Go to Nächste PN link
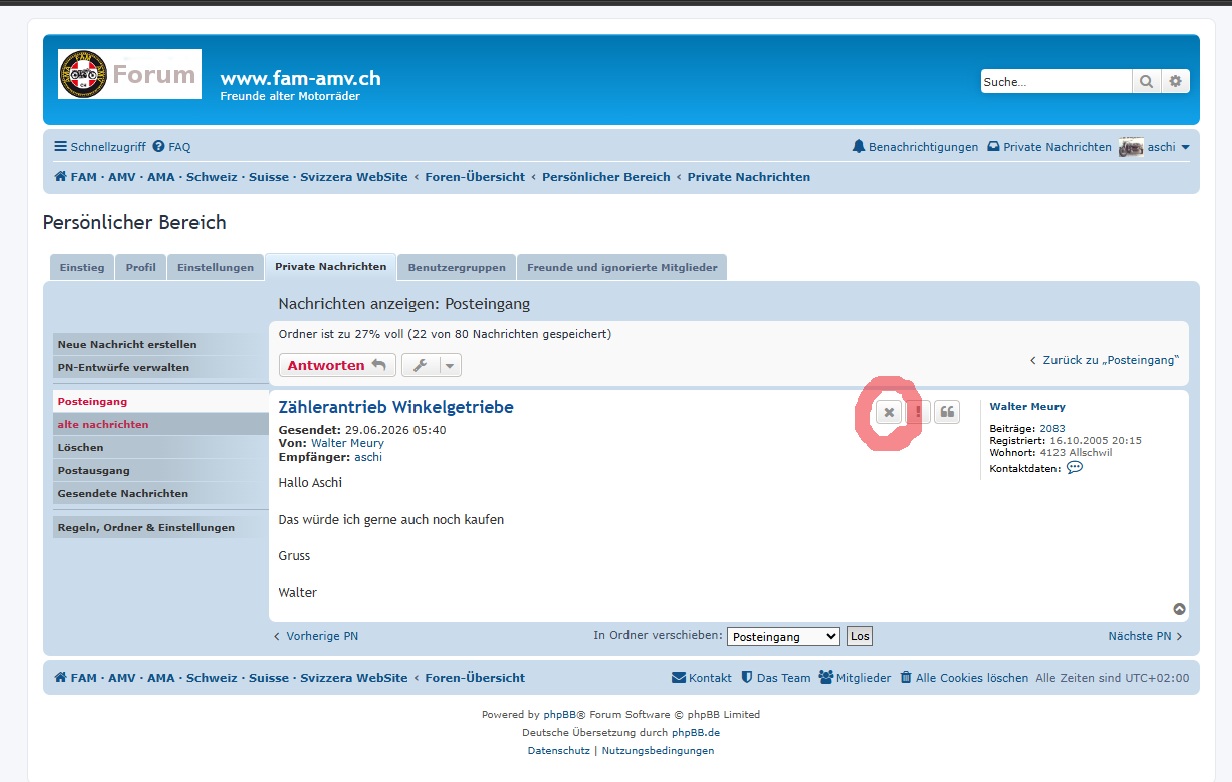 coord(1145,636)
